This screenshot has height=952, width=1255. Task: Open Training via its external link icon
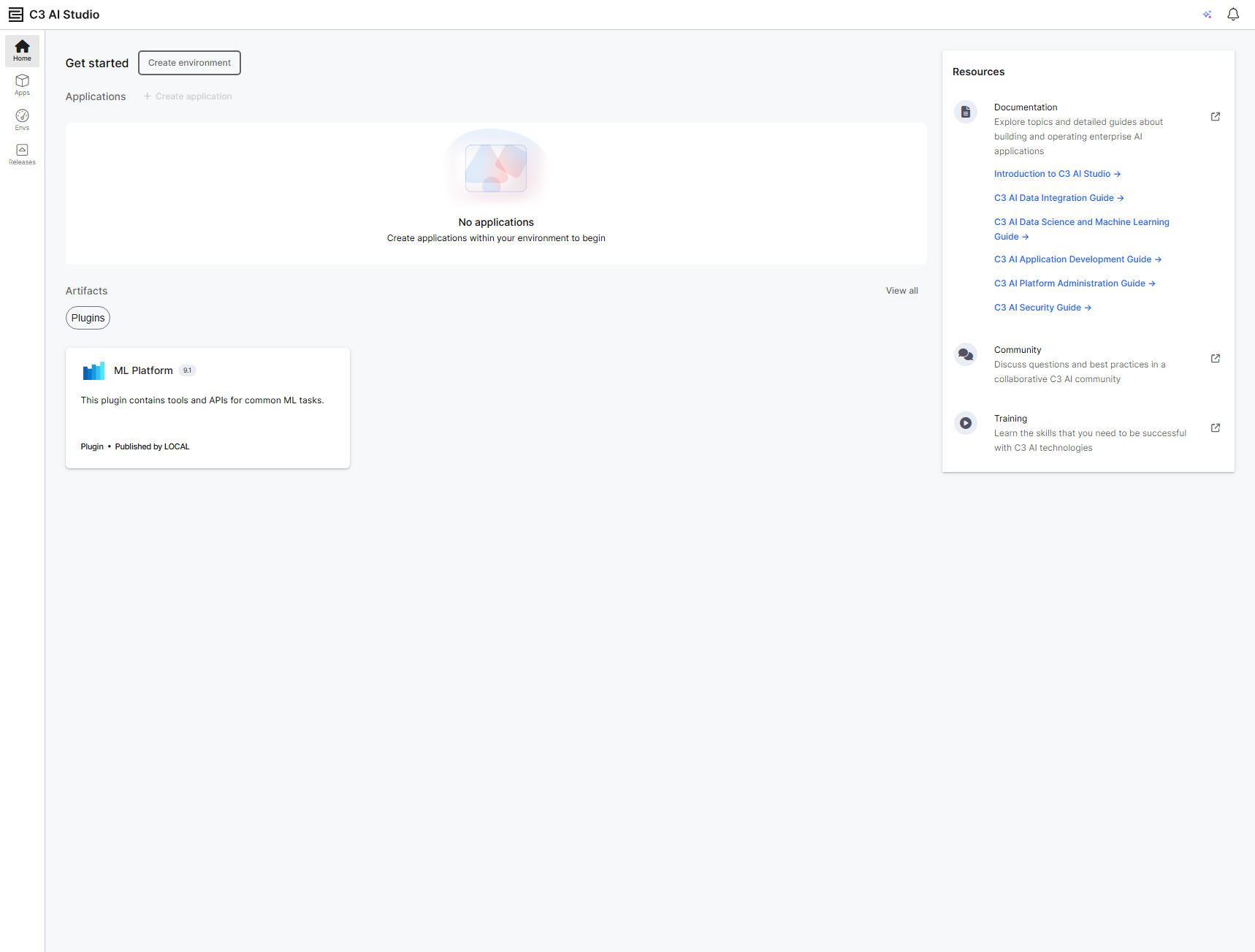[1215, 427]
